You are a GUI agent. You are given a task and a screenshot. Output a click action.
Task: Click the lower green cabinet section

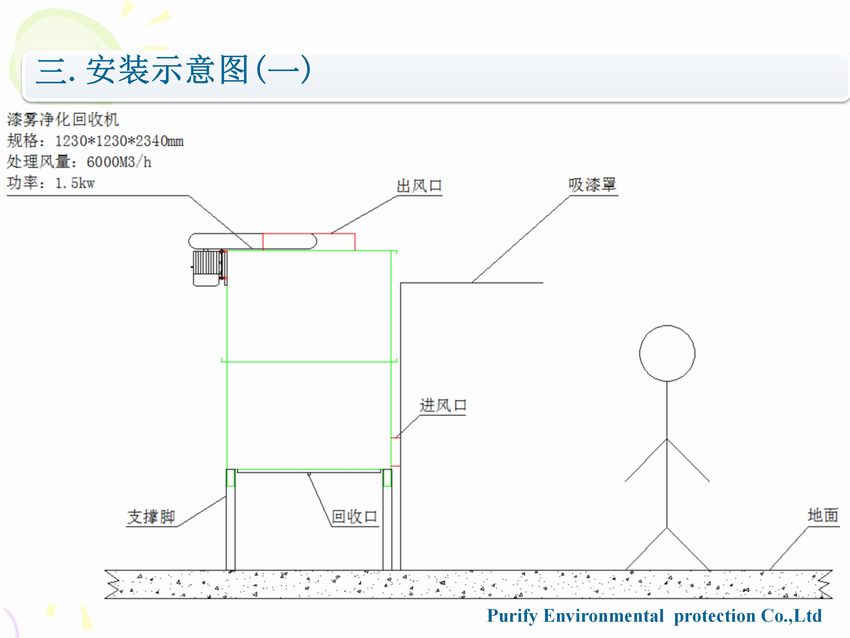[x=308, y=415]
